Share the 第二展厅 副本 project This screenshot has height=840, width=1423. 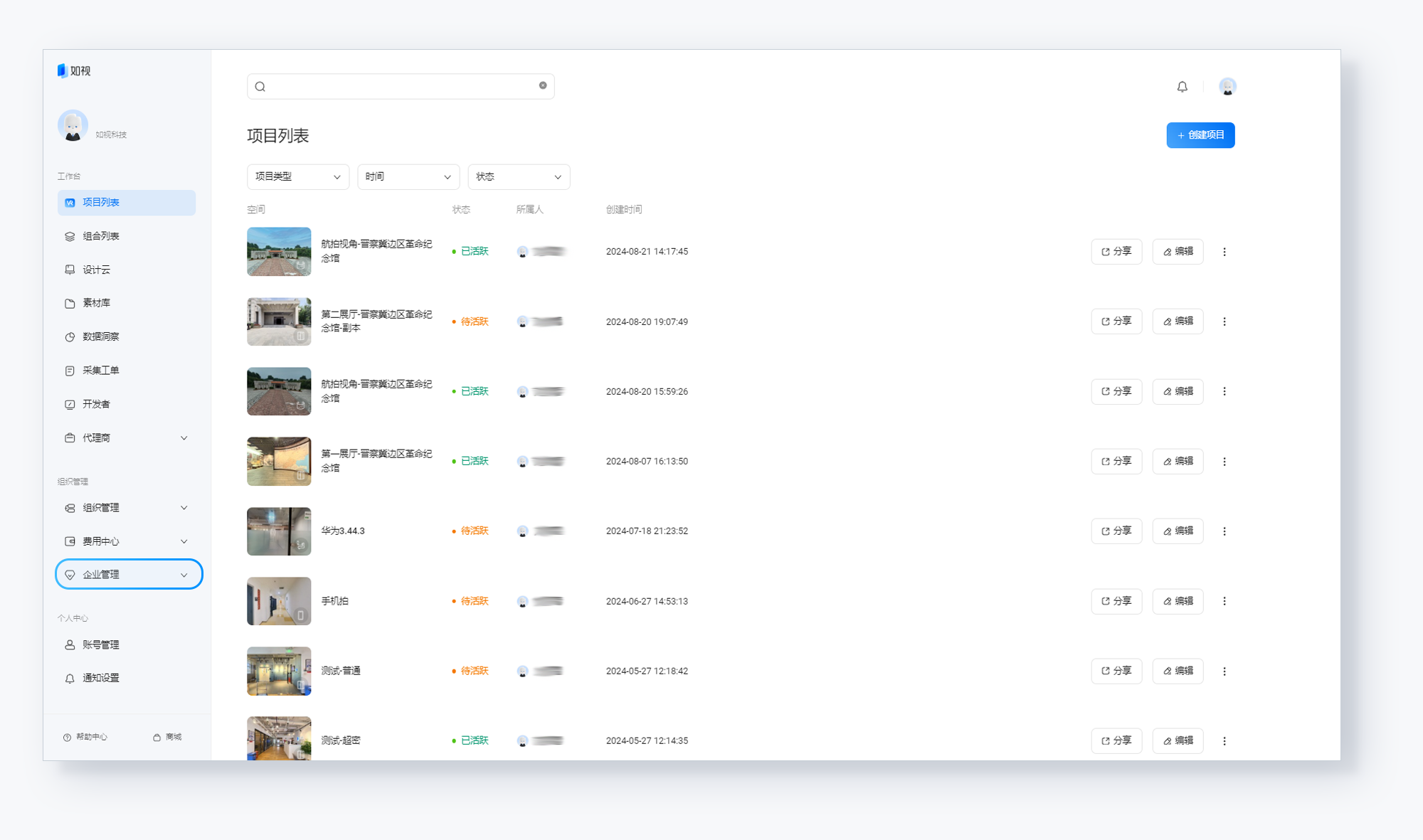pos(1116,321)
